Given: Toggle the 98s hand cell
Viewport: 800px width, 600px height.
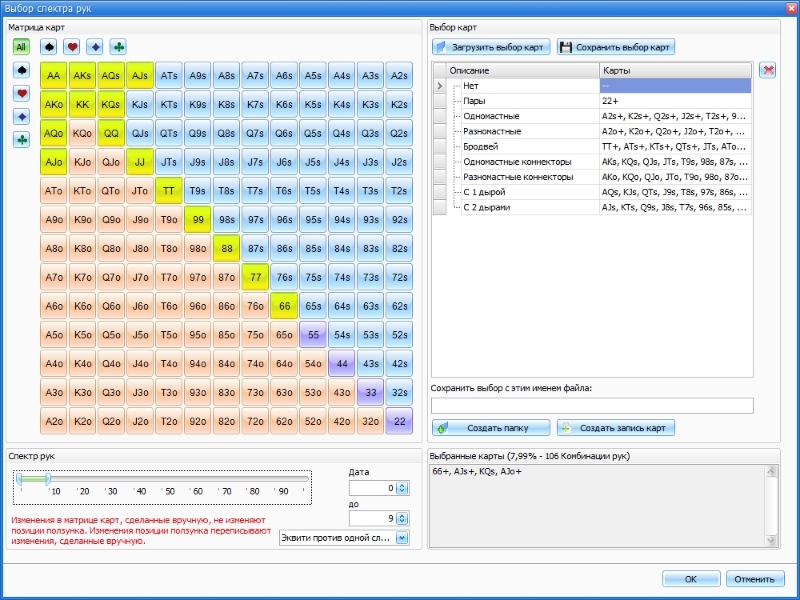Looking at the screenshot, I should coord(227,219).
